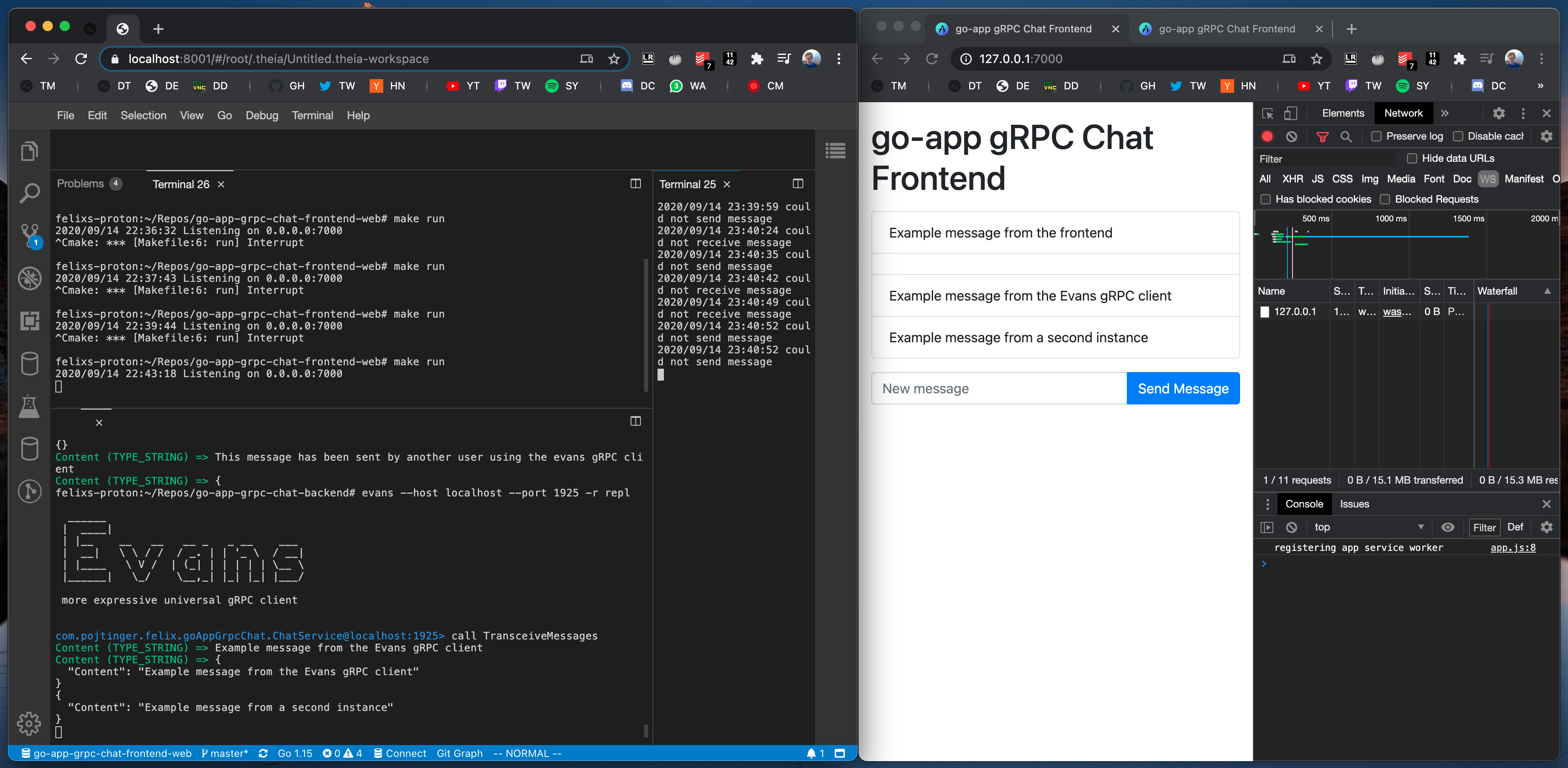The image size is (1568, 768).
Task: Toggle the device toolbar icon in DevTools
Action: pyautogui.click(x=1290, y=113)
